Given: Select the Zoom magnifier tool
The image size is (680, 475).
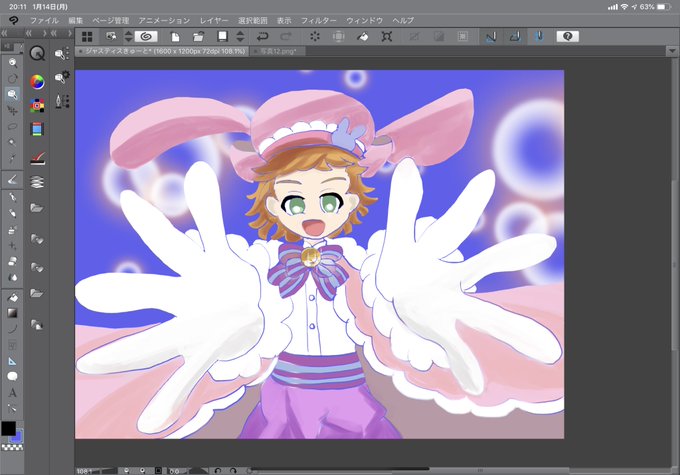Looking at the screenshot, I should [13, 62].
